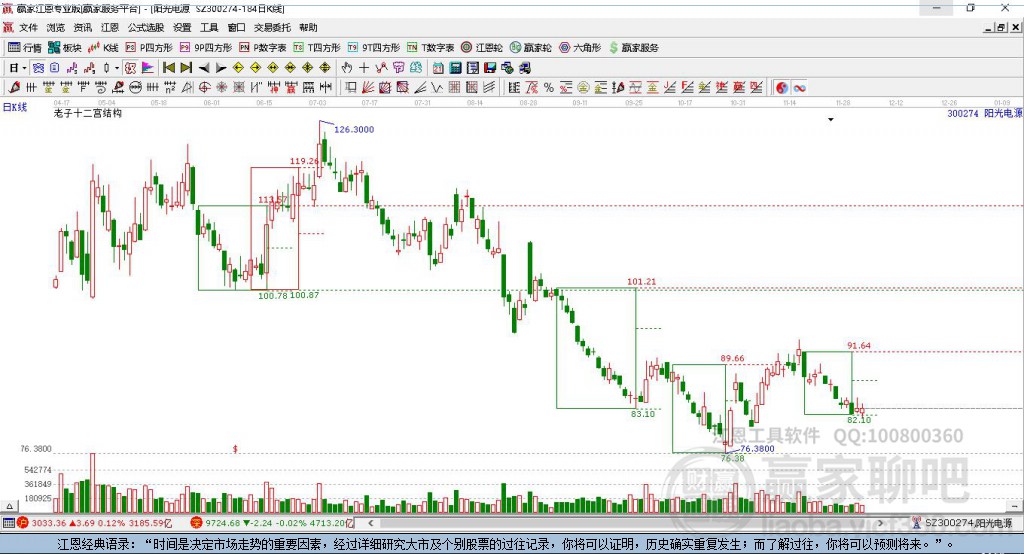This screenshot has width=1024, height=554.
Task: Toggle the red 权 adjustment icon
Action: tap(130, 68)
